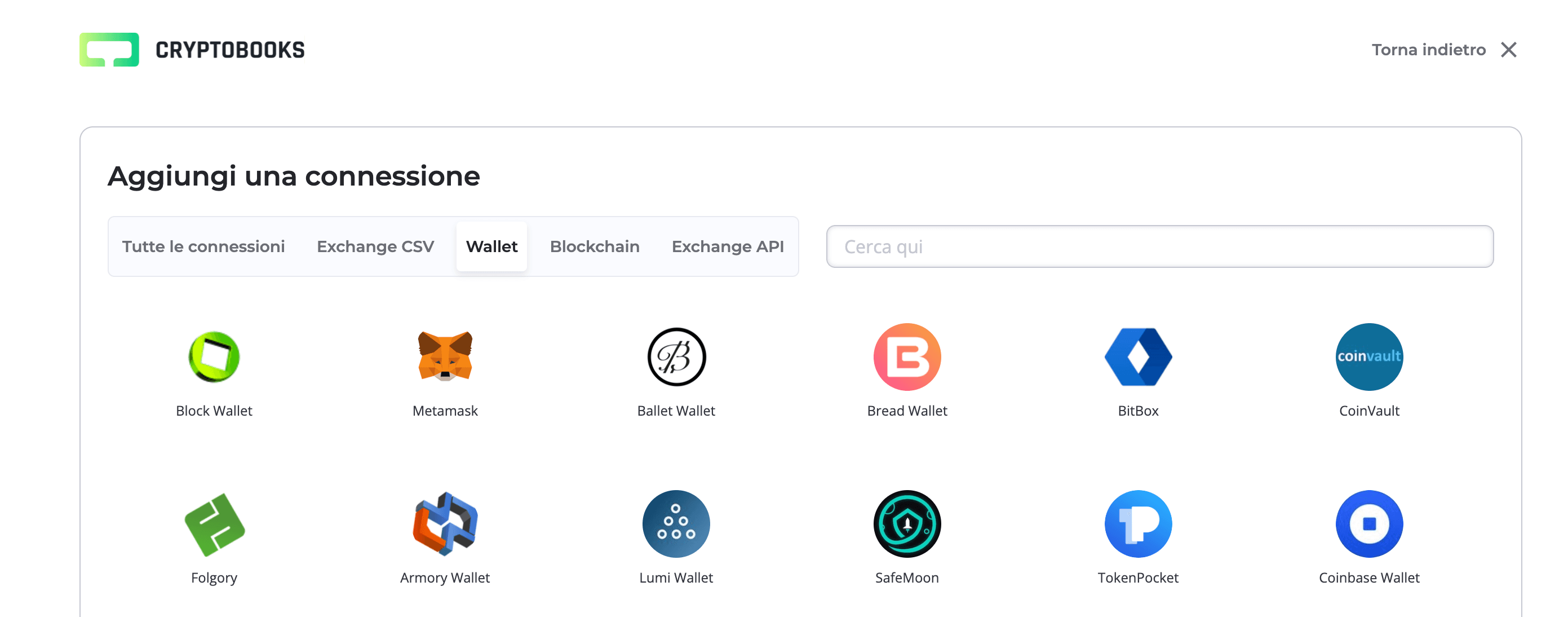Pick the Armory Wallet icon
1568x617 pixels.
click(445, 524)
